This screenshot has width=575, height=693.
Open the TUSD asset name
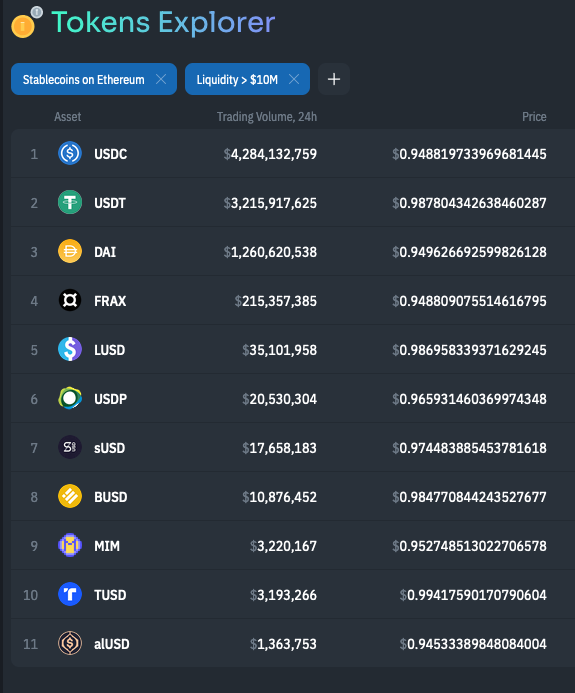point(110,595)
